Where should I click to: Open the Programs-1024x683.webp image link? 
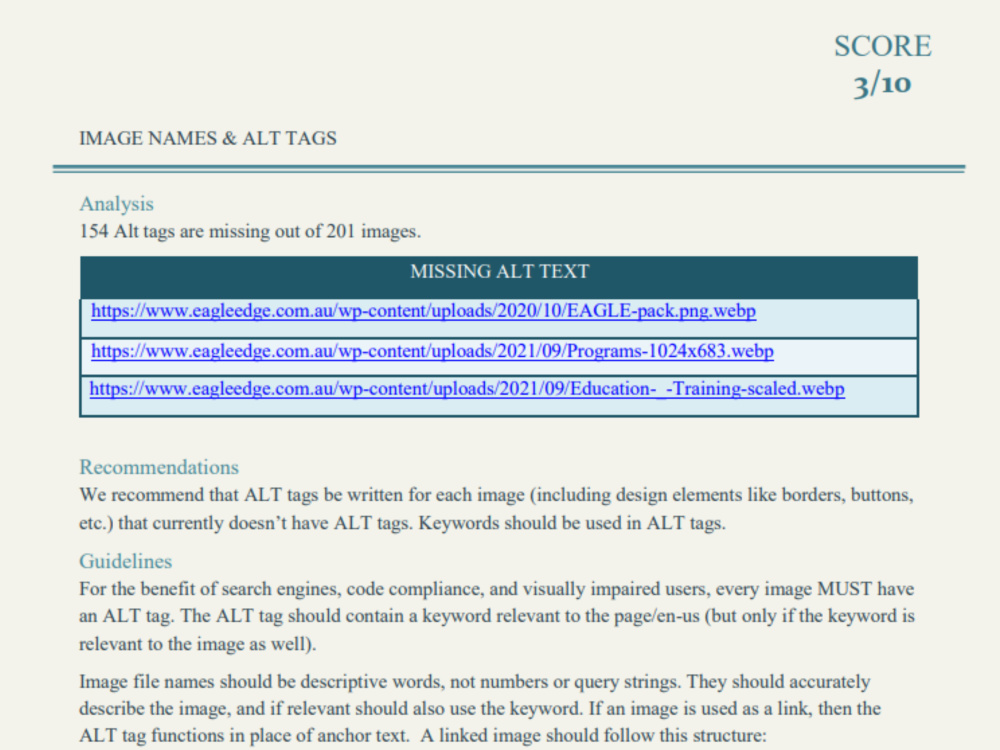click(x=432, y=351)
